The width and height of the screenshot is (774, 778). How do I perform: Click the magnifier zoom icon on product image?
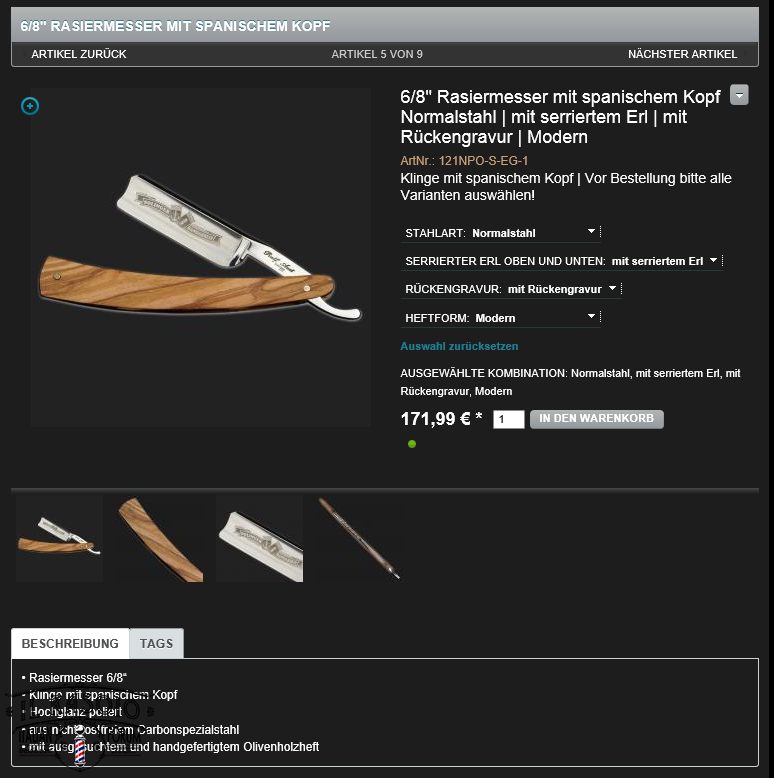pos(30,106)
